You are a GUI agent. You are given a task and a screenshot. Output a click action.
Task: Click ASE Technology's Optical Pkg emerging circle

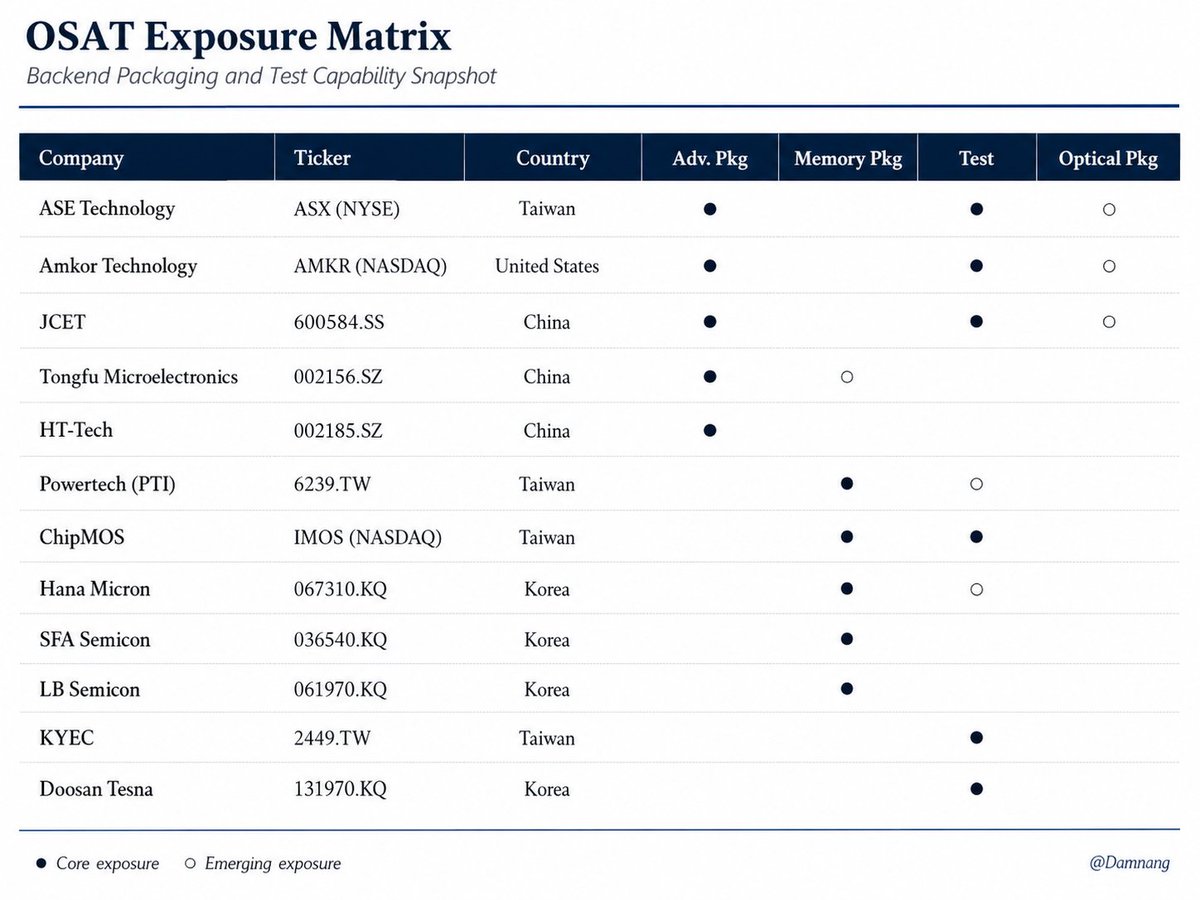[x=1108, y=210]
